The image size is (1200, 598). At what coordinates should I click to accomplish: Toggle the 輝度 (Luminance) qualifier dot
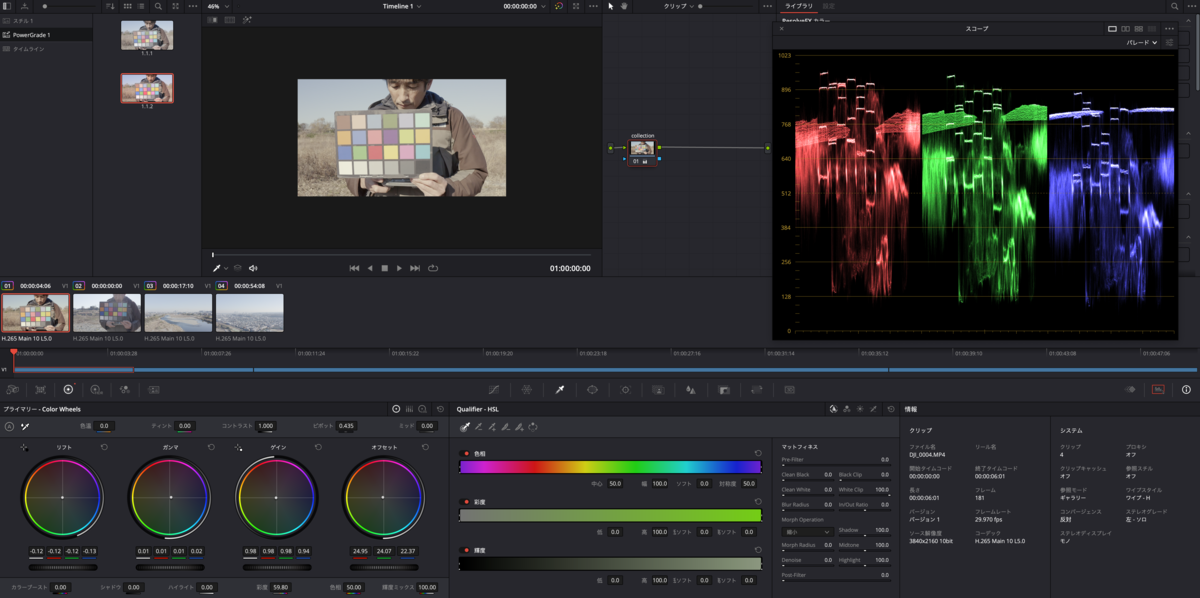click(x=466, y=550)
